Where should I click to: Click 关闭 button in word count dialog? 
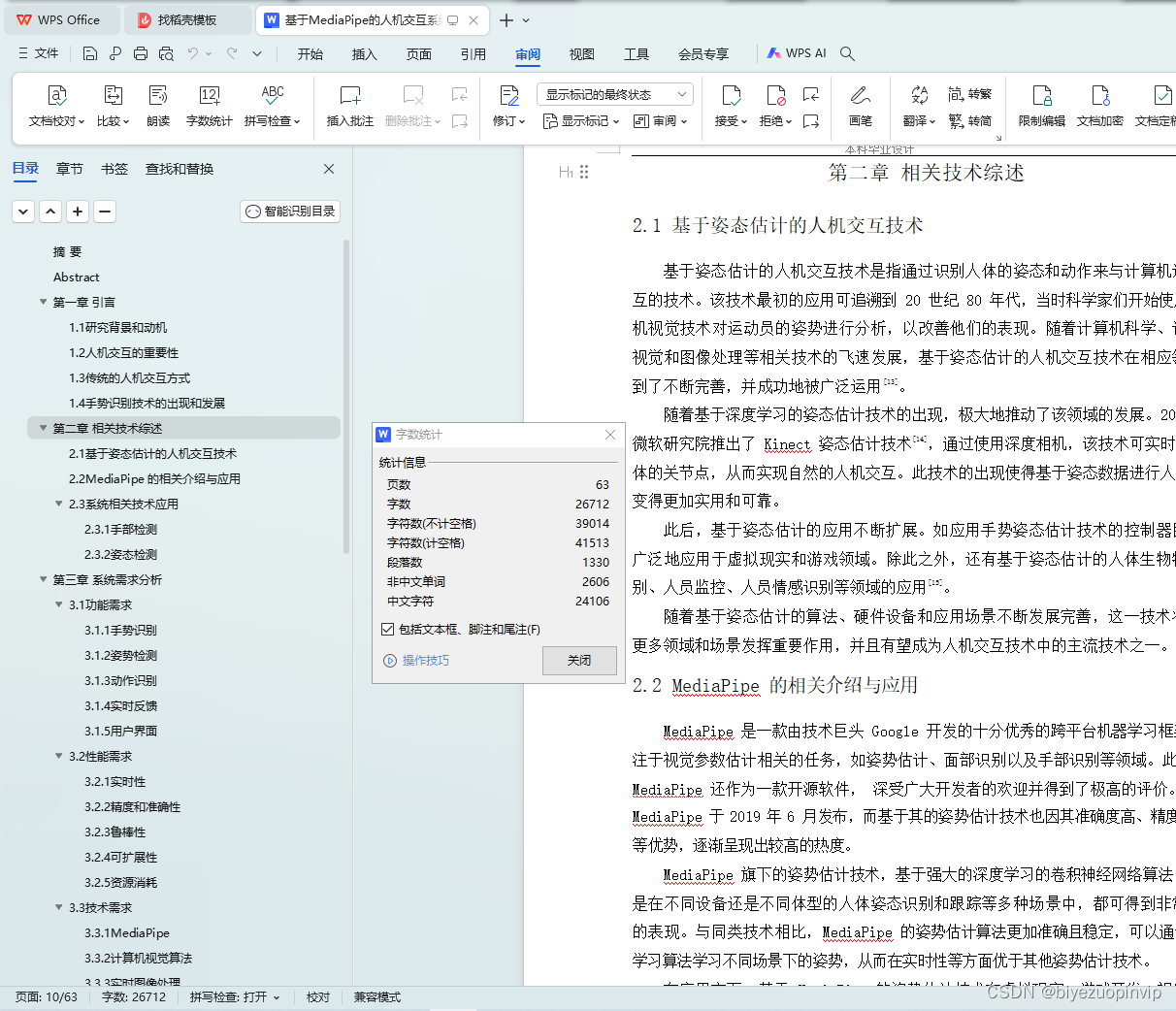[x=579, y=661]
